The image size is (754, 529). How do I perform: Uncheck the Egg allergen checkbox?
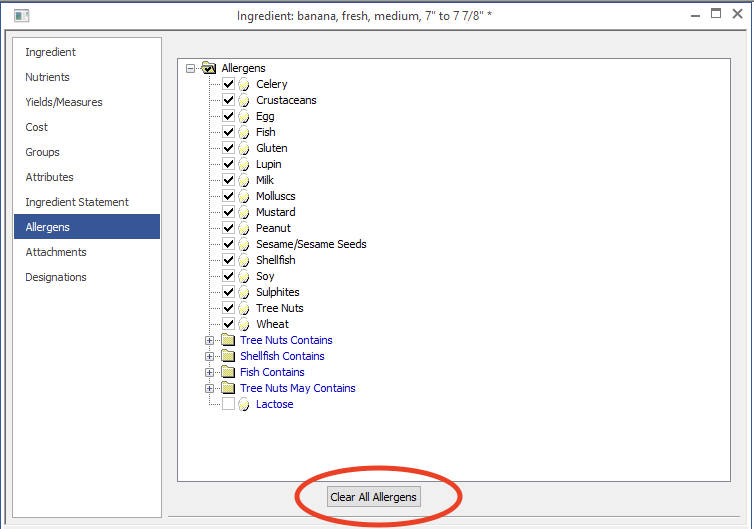coord(228,116)
